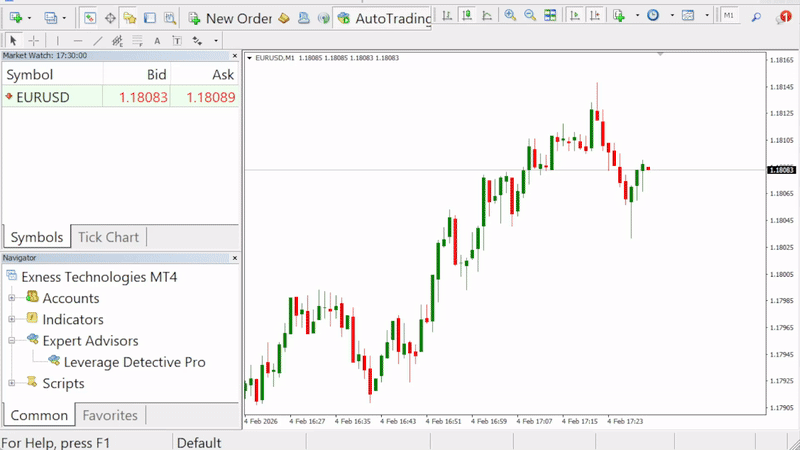Click the Symbol column header
The height and width of the screenshot is (450, 800).
[30, 74]
